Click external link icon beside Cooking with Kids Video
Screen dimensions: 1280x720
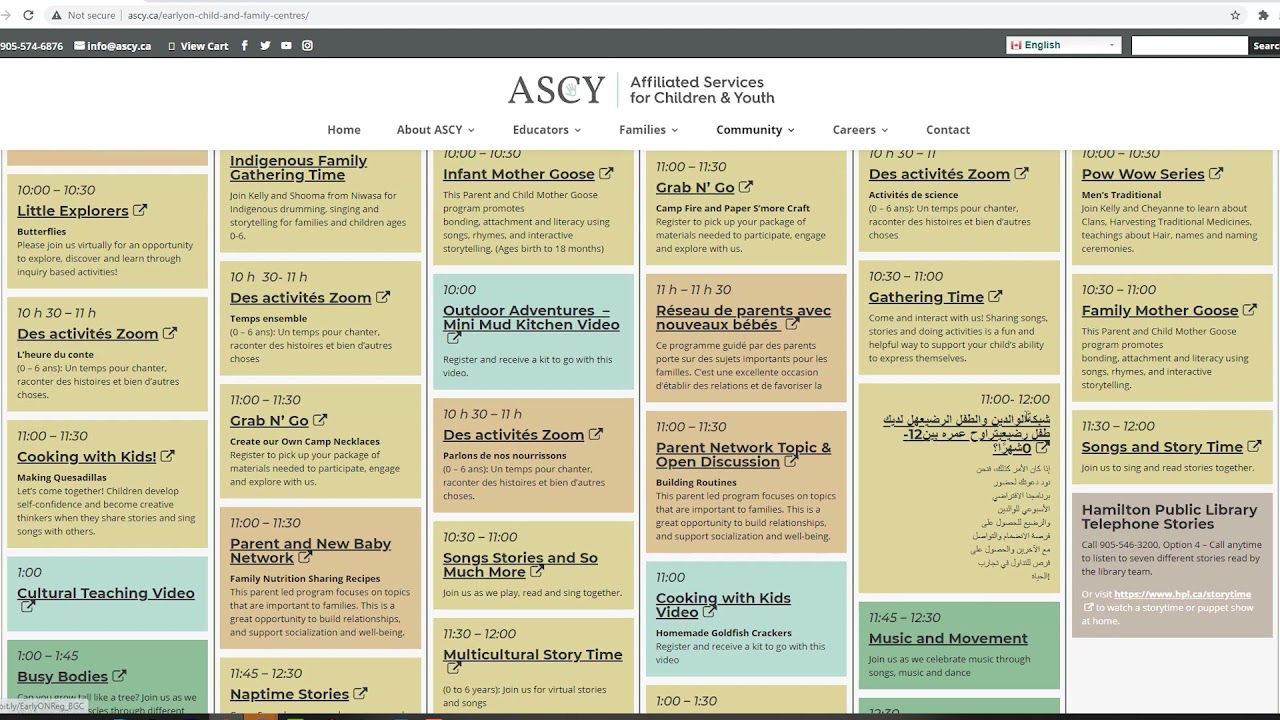tap(709, 611)
